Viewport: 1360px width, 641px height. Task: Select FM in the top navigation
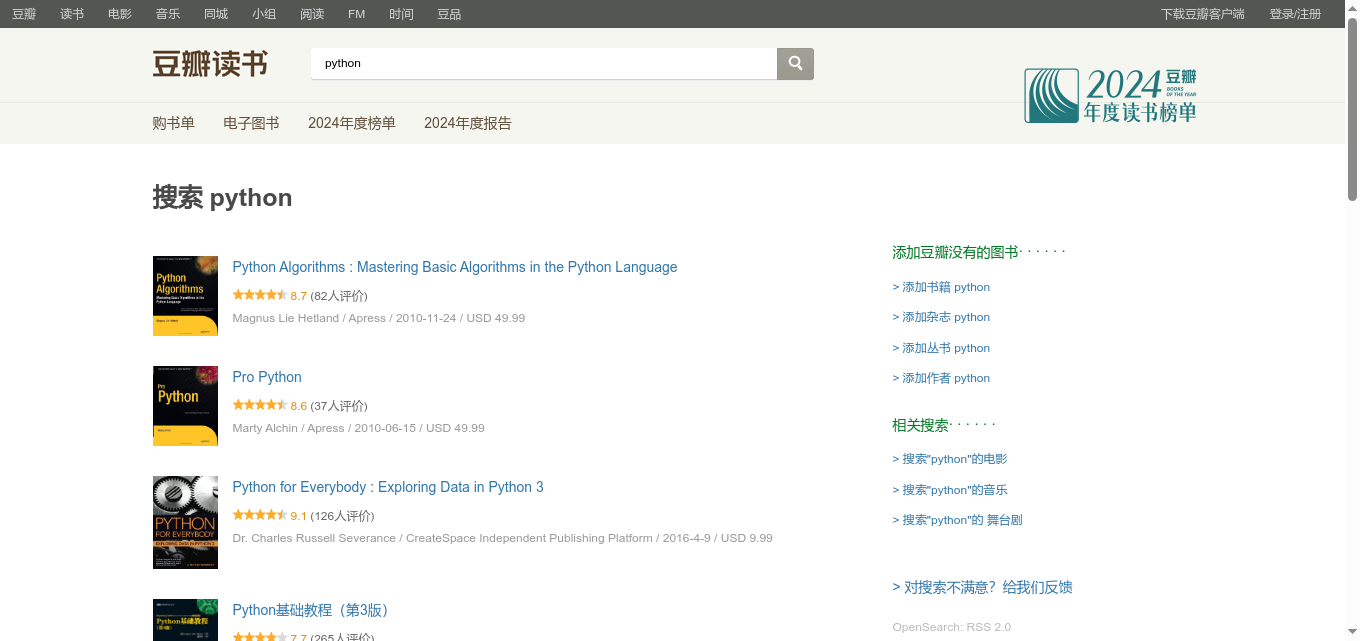click(357, 14)
